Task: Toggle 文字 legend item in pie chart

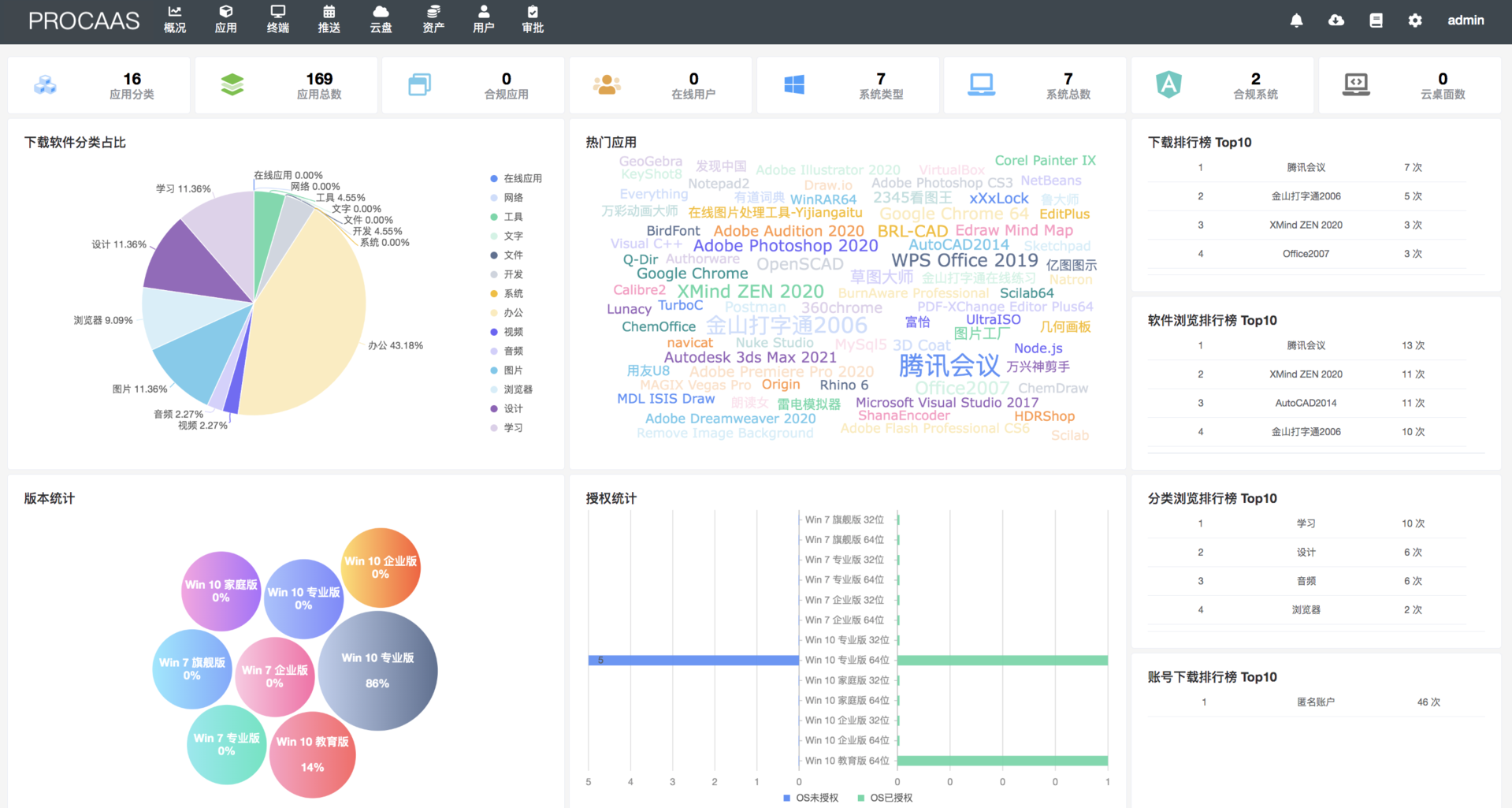Action: (x=507, y=236)
